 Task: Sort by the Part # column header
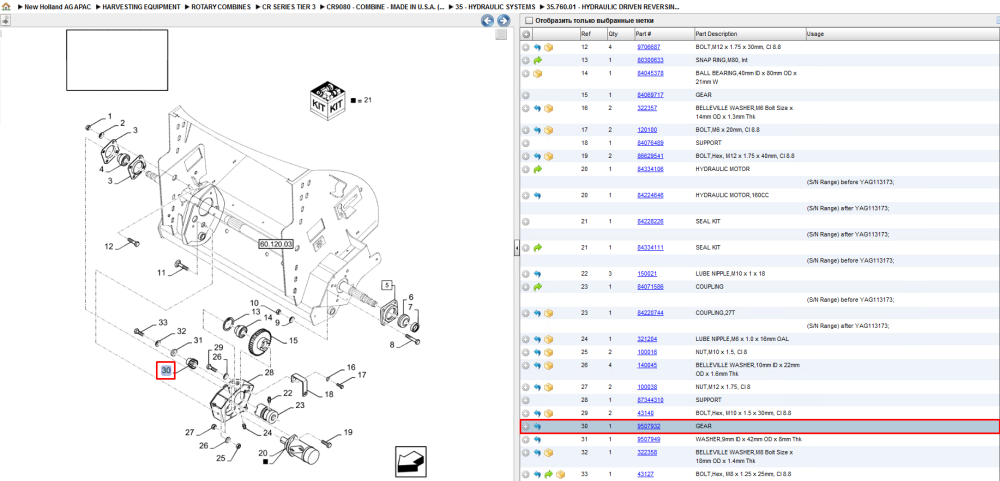[663, 34]
